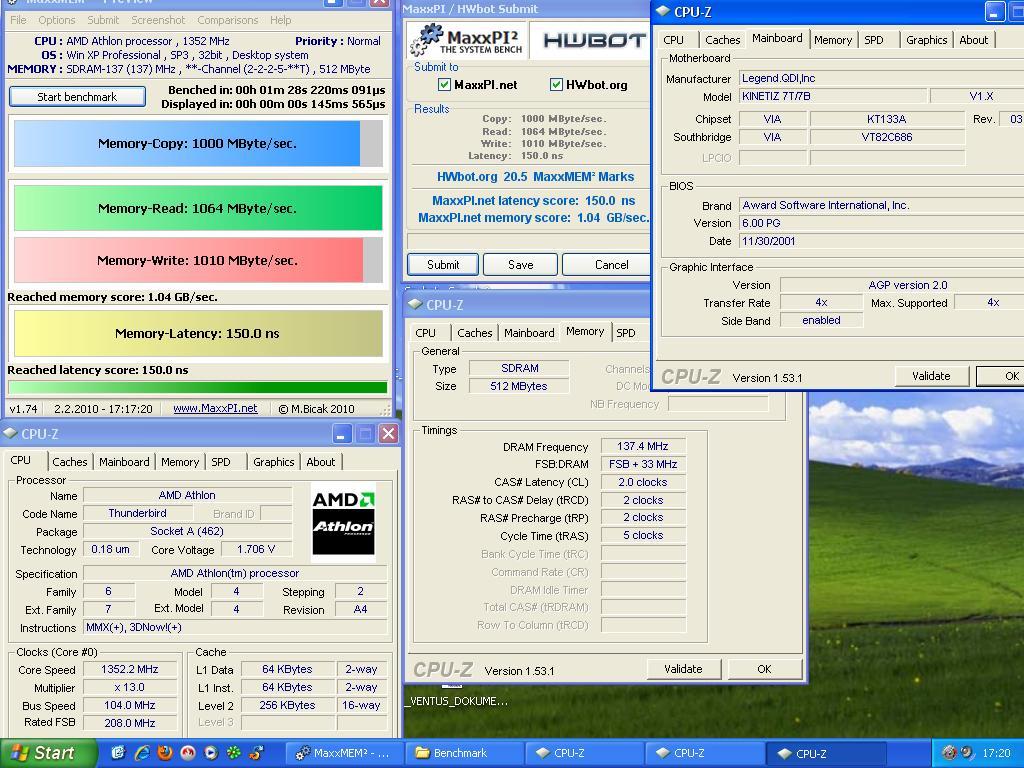Switch to Benchmark folder taskbar button
The height and width of the screenshot is (768, 1024).
(x=464, y=753)
